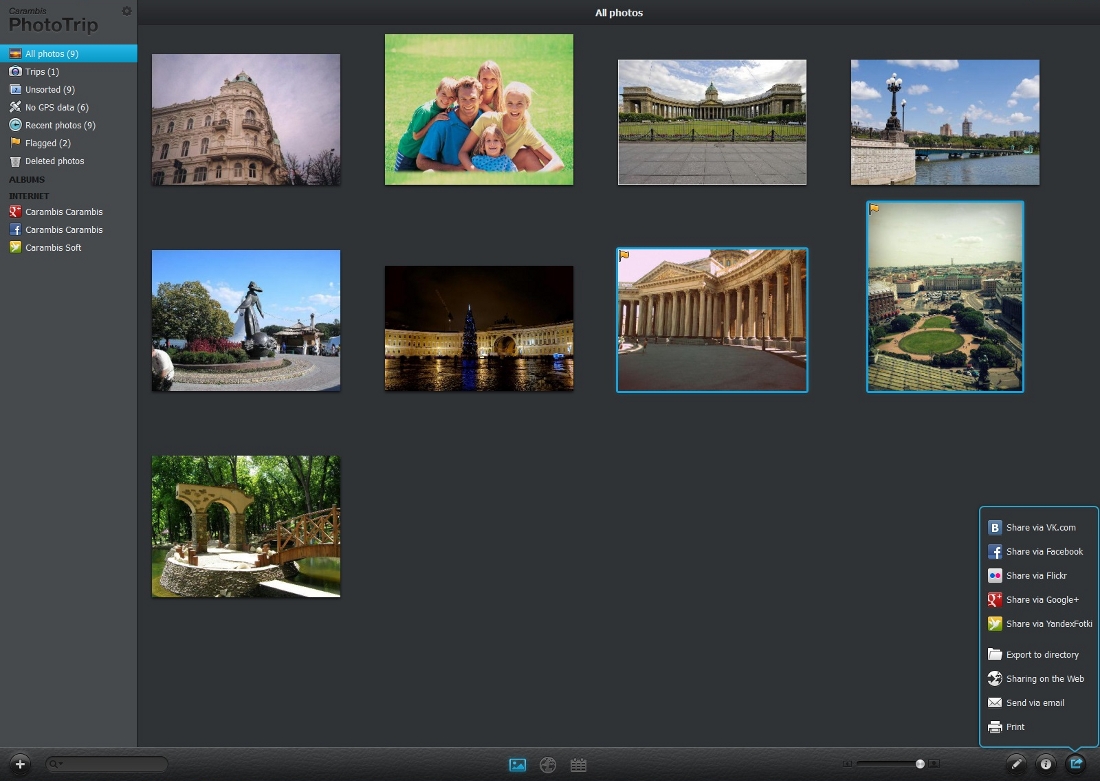This screenshot has width=1100, height=781.
Task: Choose Send via email
Action: (1035, 703)
